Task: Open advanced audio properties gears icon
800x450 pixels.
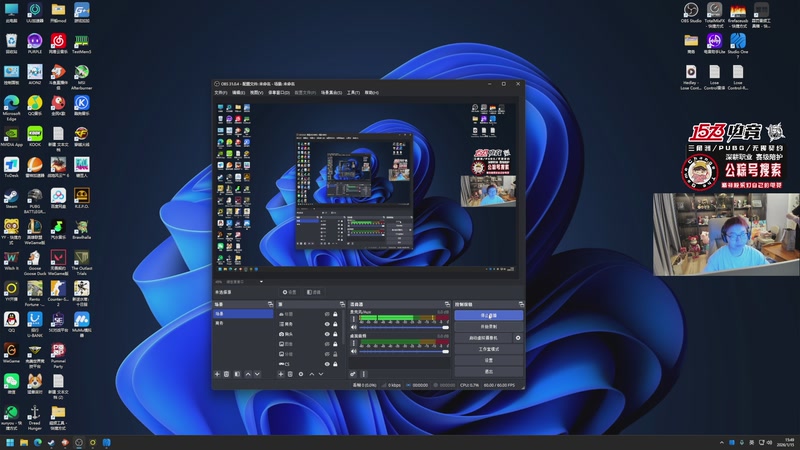Action: 353,374
